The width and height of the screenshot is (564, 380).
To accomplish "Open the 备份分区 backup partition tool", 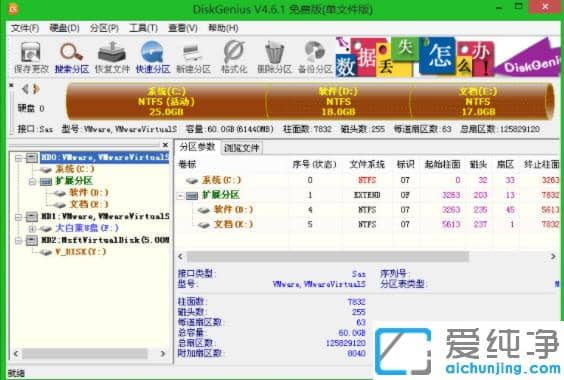I will [315, 58].
